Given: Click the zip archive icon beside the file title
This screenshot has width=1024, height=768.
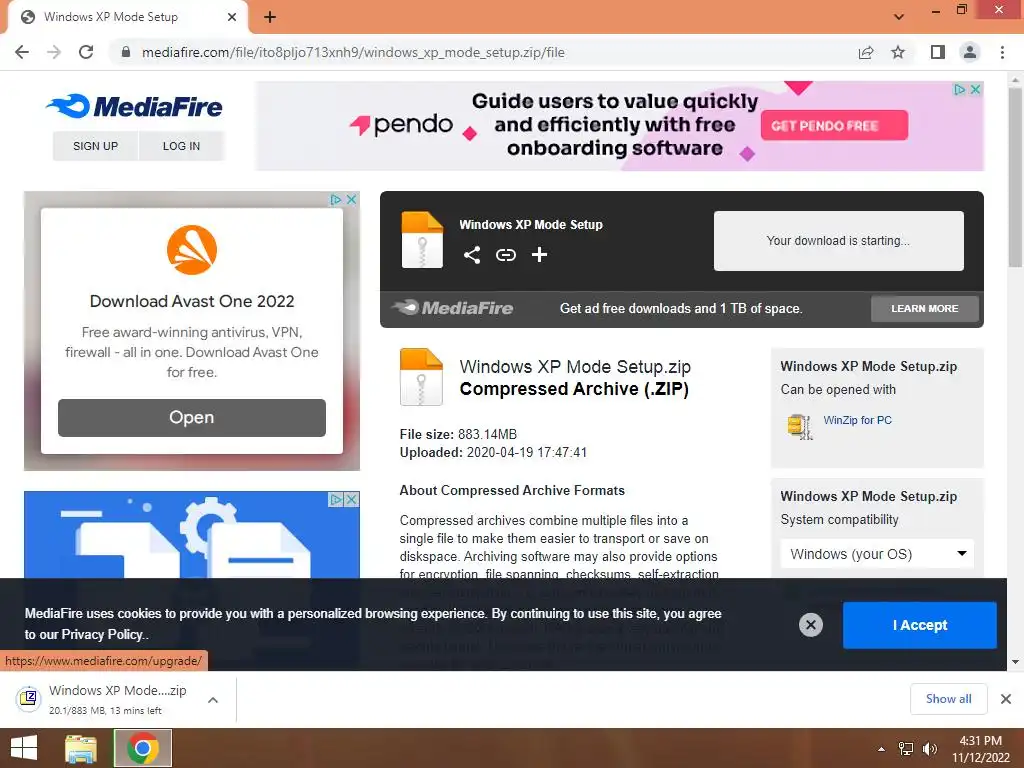Looking at the screenshot, I should click(x=421, y=377).
